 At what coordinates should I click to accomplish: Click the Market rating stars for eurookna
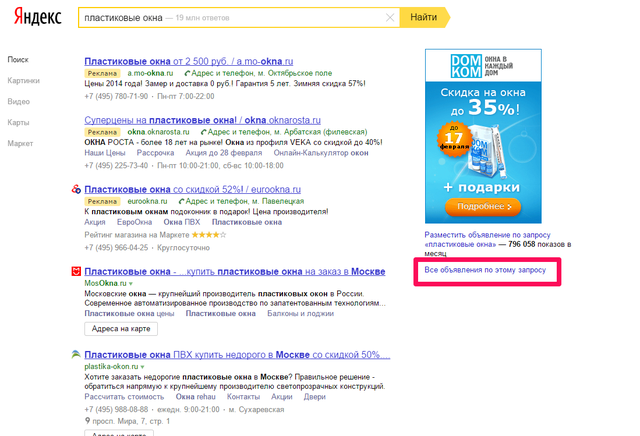(x=209, y=235)
